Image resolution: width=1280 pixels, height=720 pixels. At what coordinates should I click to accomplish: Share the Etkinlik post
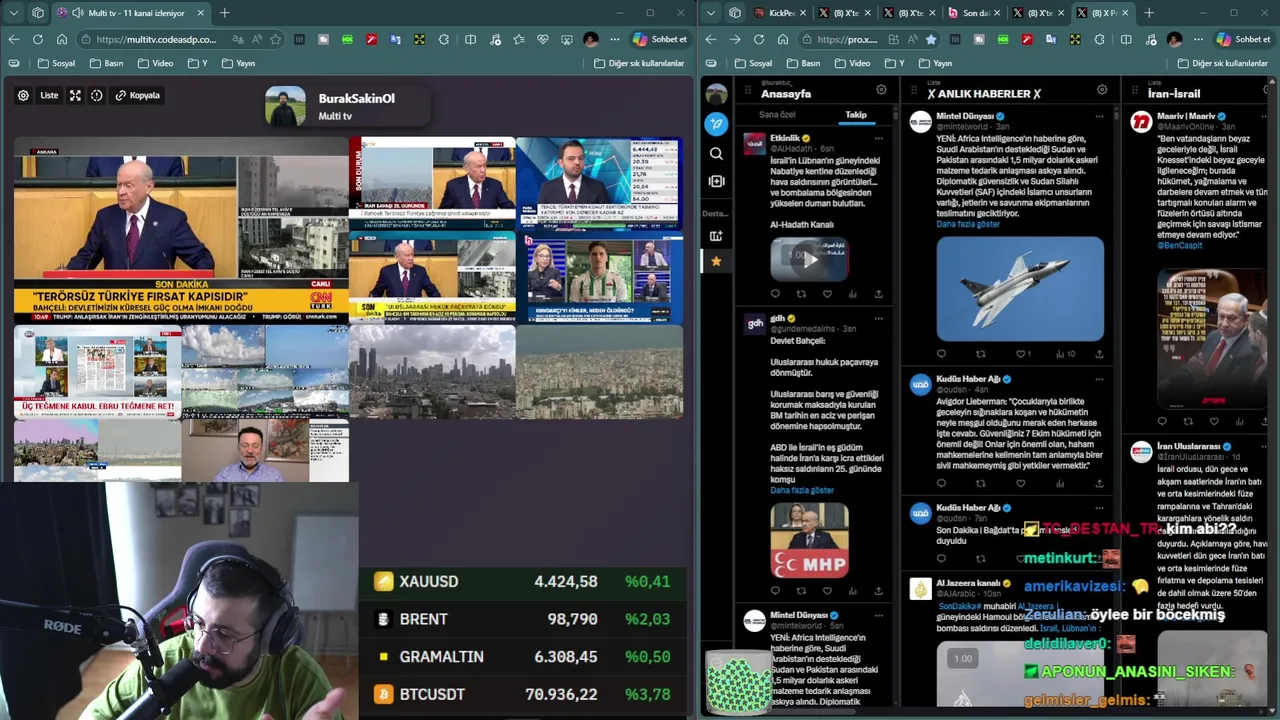coord(879,294)
